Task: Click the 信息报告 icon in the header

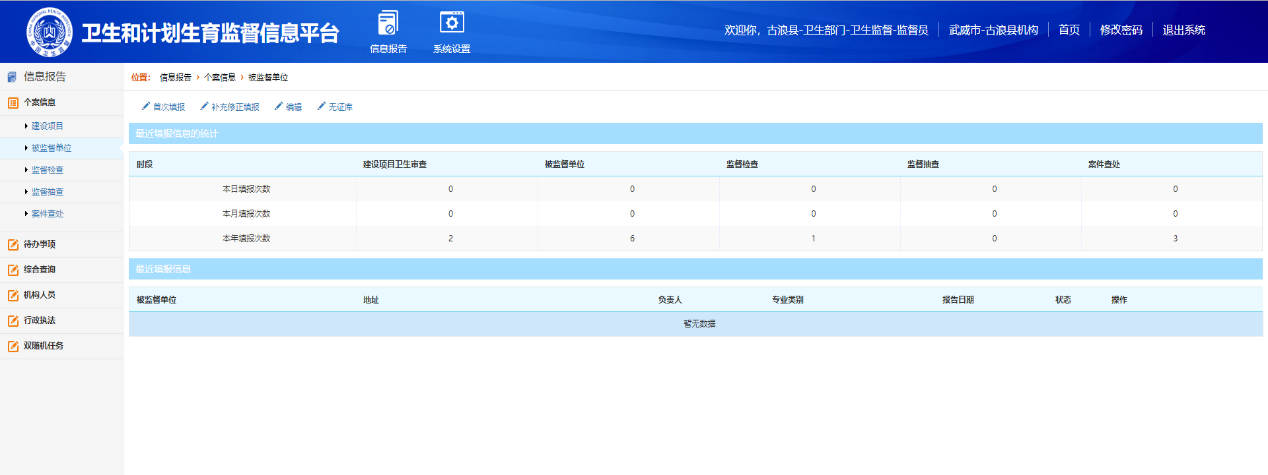Action: [388, 23]
